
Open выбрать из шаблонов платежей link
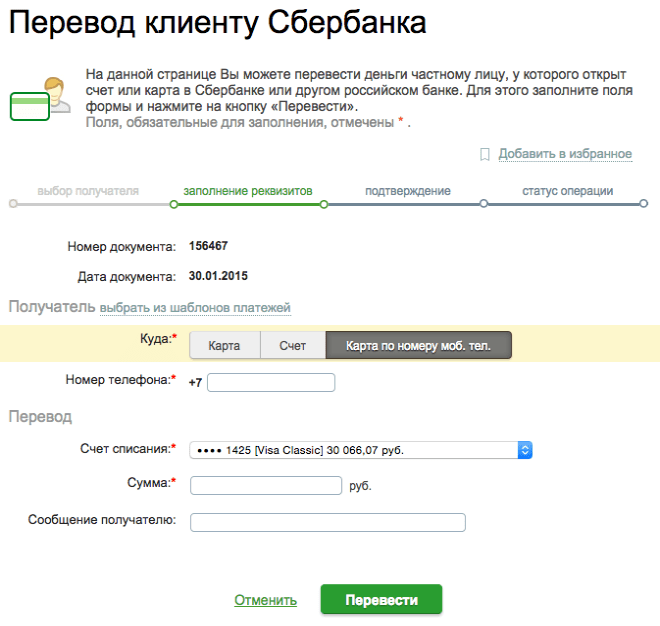coord(195,308)
